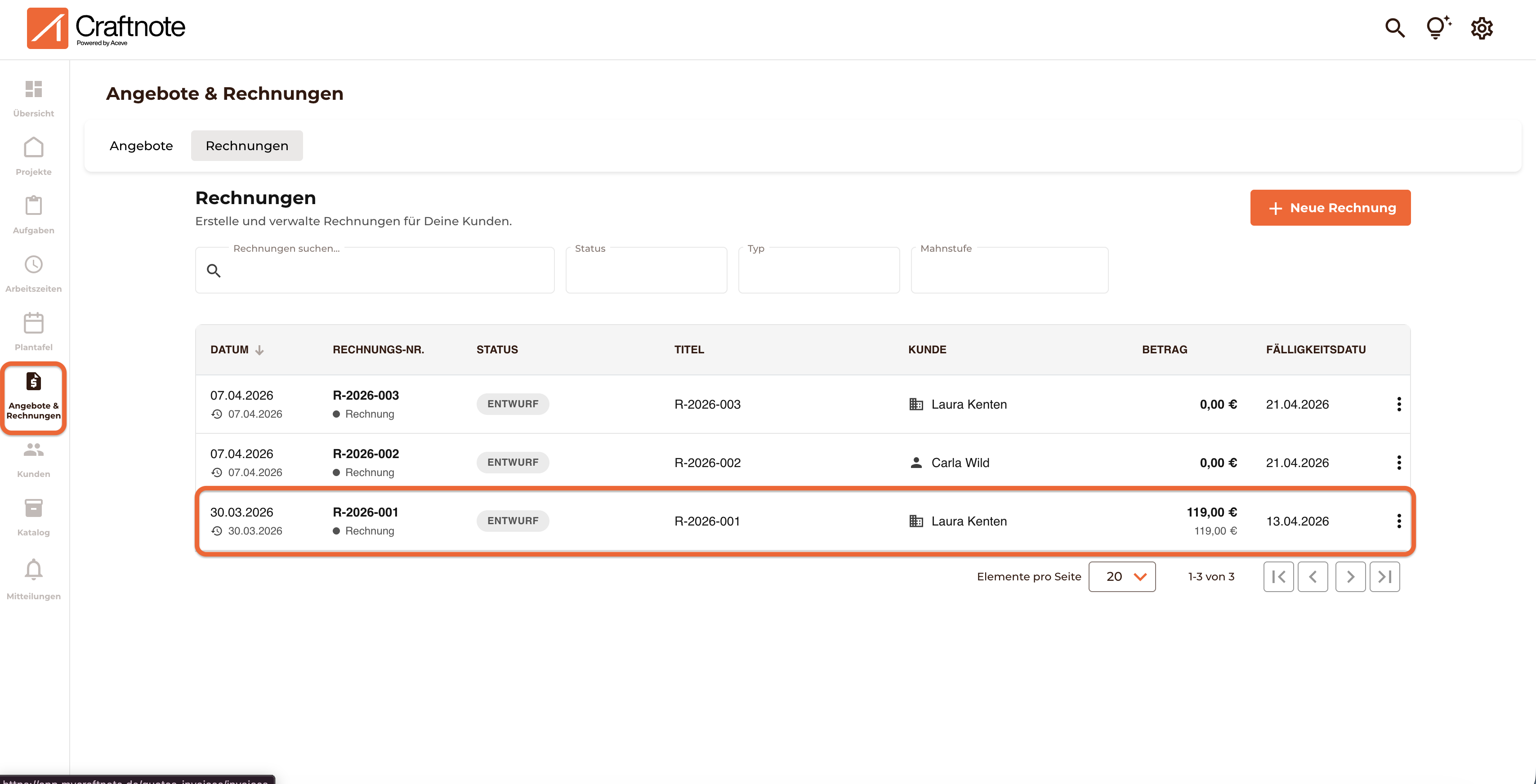
Task: Open the Mitteilungen bell icon
Action: [33, 570]
